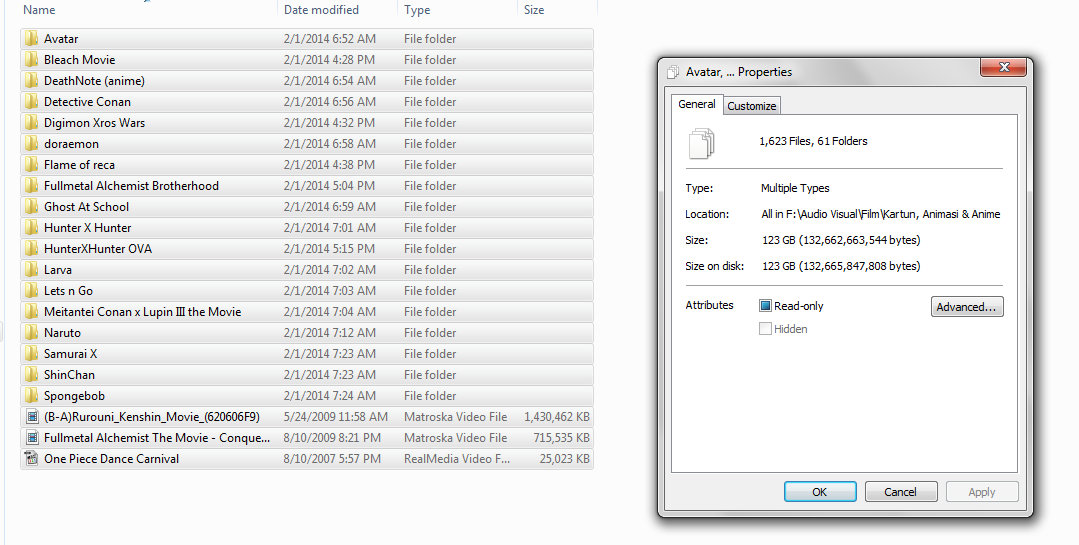This screenshot has width=1079, height=545.
Task: Click the Naruto folder icon
Action: [x=31, y=332]
